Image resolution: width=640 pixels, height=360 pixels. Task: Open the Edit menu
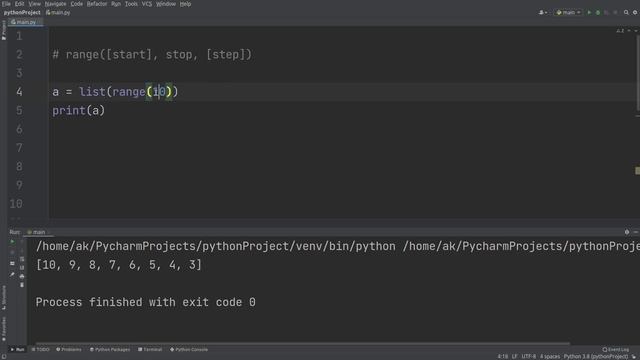[x=19, y=4]
